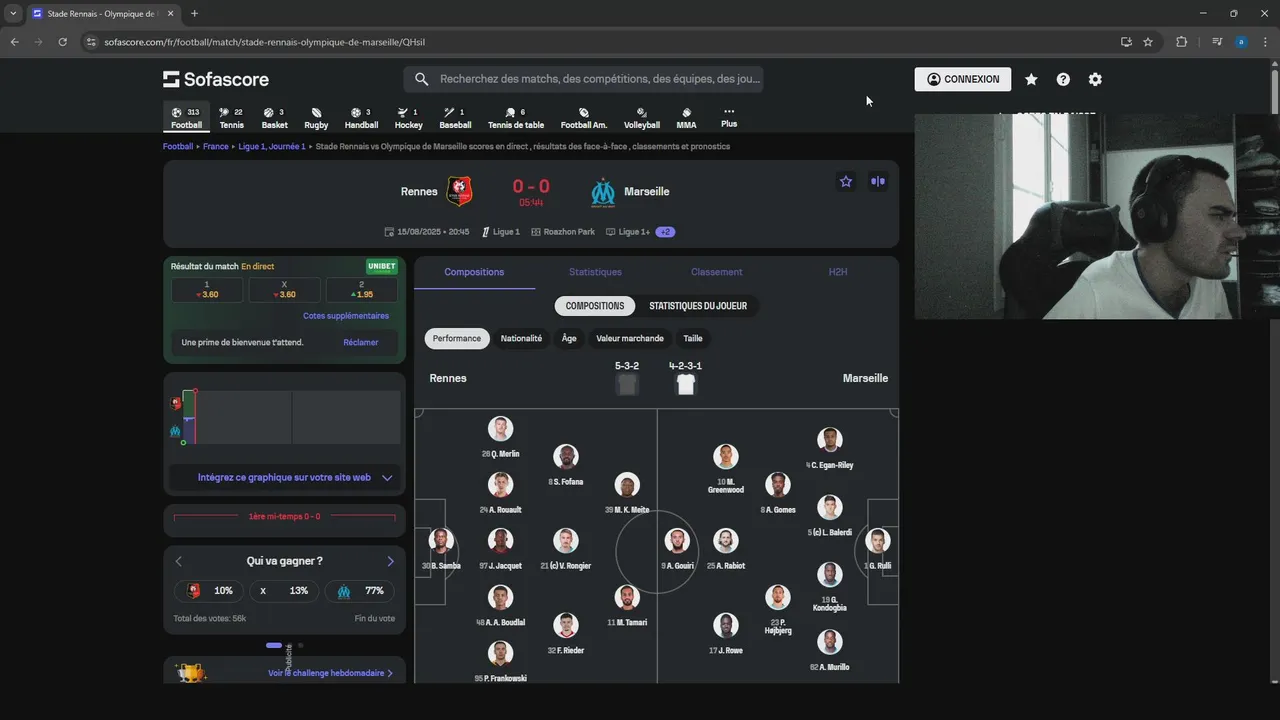
Task: Open the settings gear icon
Action: 1095,79
